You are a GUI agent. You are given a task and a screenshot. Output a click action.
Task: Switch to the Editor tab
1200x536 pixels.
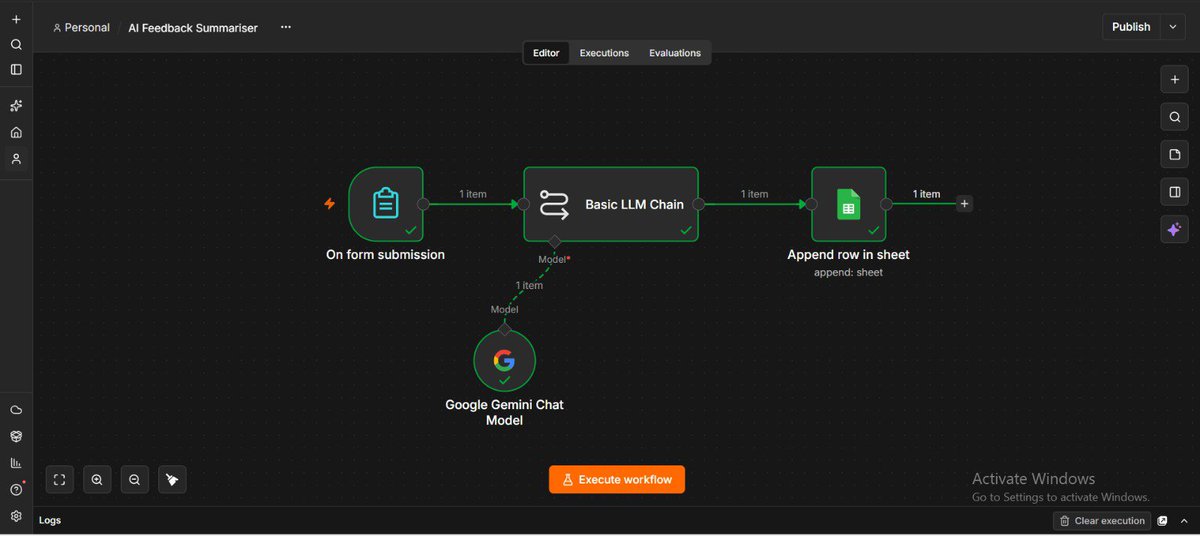click(x=546, y=53)
